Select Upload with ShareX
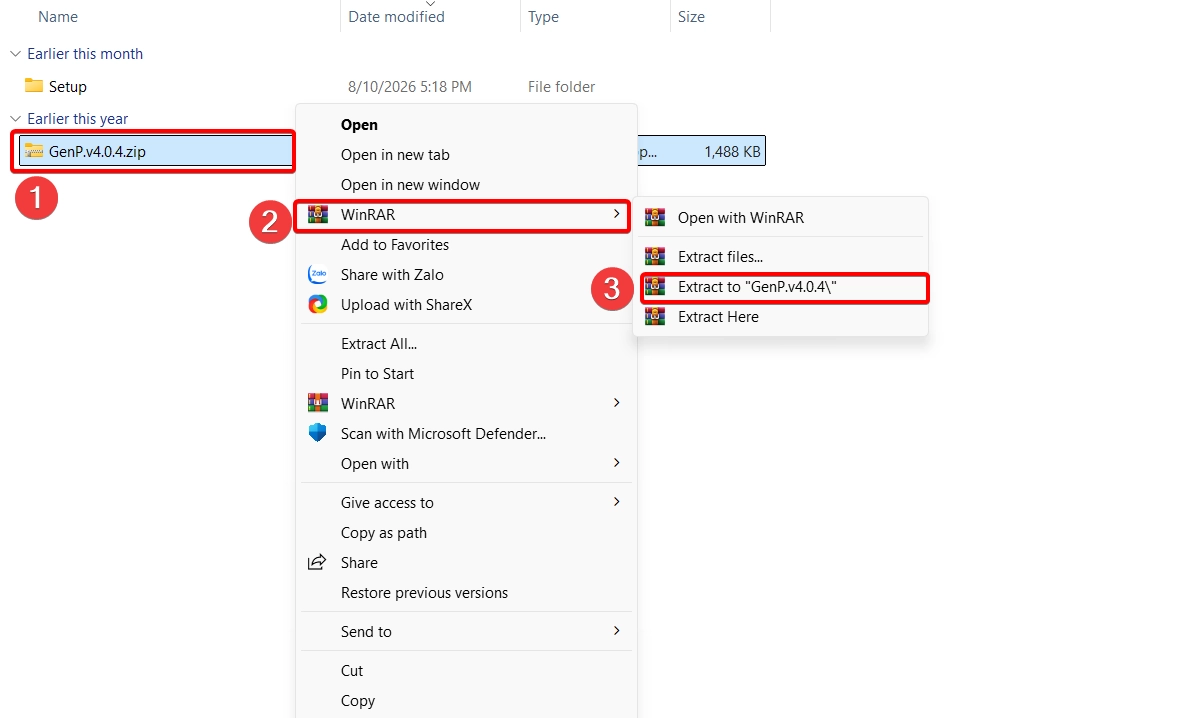The height and width of the screenshot is (718, 1202). pyautogui.click(x=406, y=305)
